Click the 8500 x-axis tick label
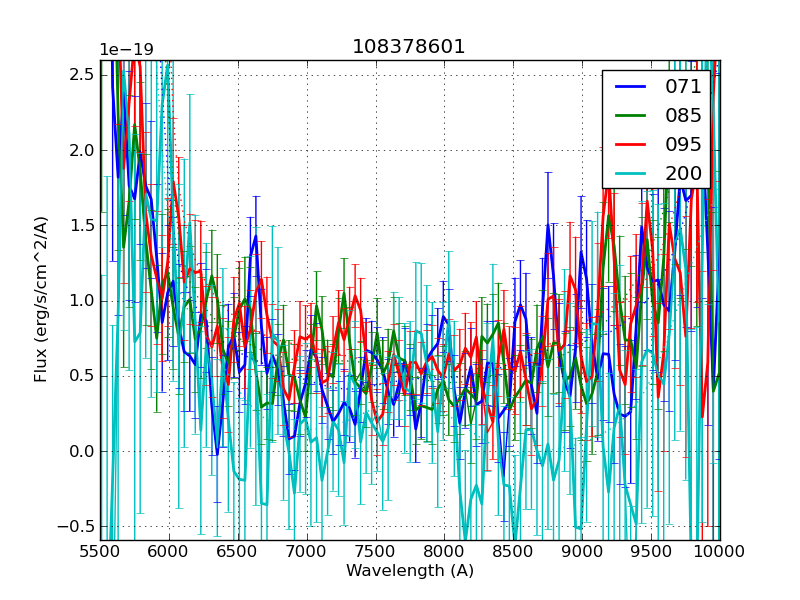 coord(514,551)
